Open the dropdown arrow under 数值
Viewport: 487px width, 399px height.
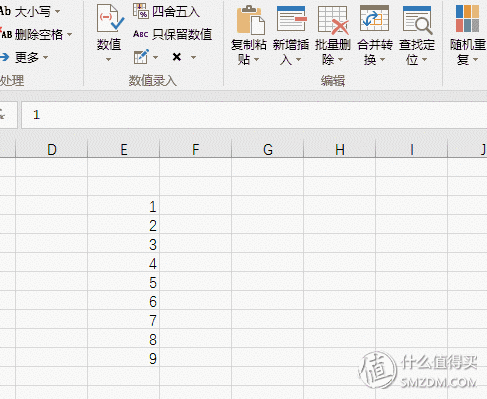[x=108, y=60]
